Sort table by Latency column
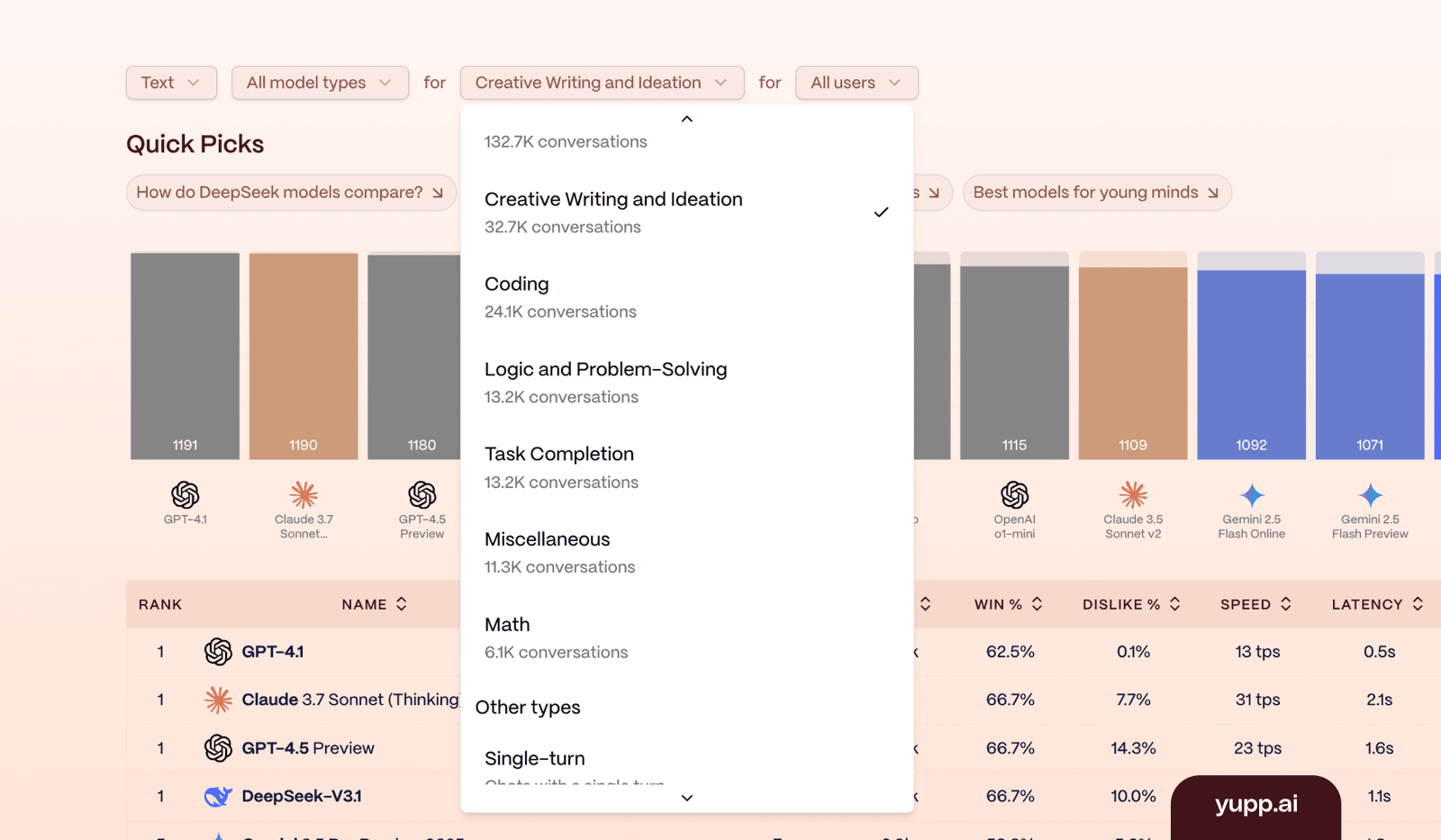Screen dimensions: 1441x840 (x=1377, y=604)
